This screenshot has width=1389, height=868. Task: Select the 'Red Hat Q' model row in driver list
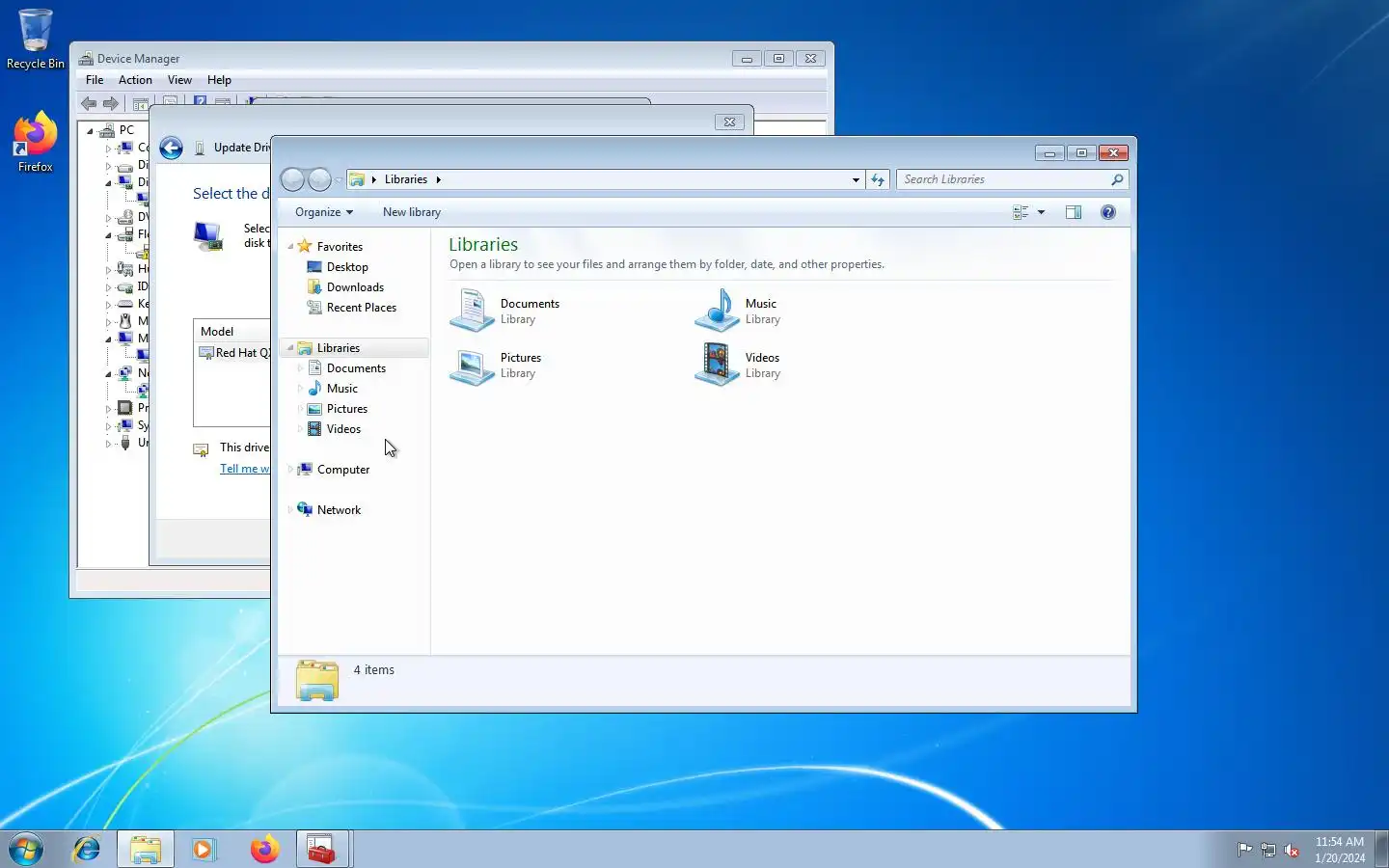(x=234, y=353)
